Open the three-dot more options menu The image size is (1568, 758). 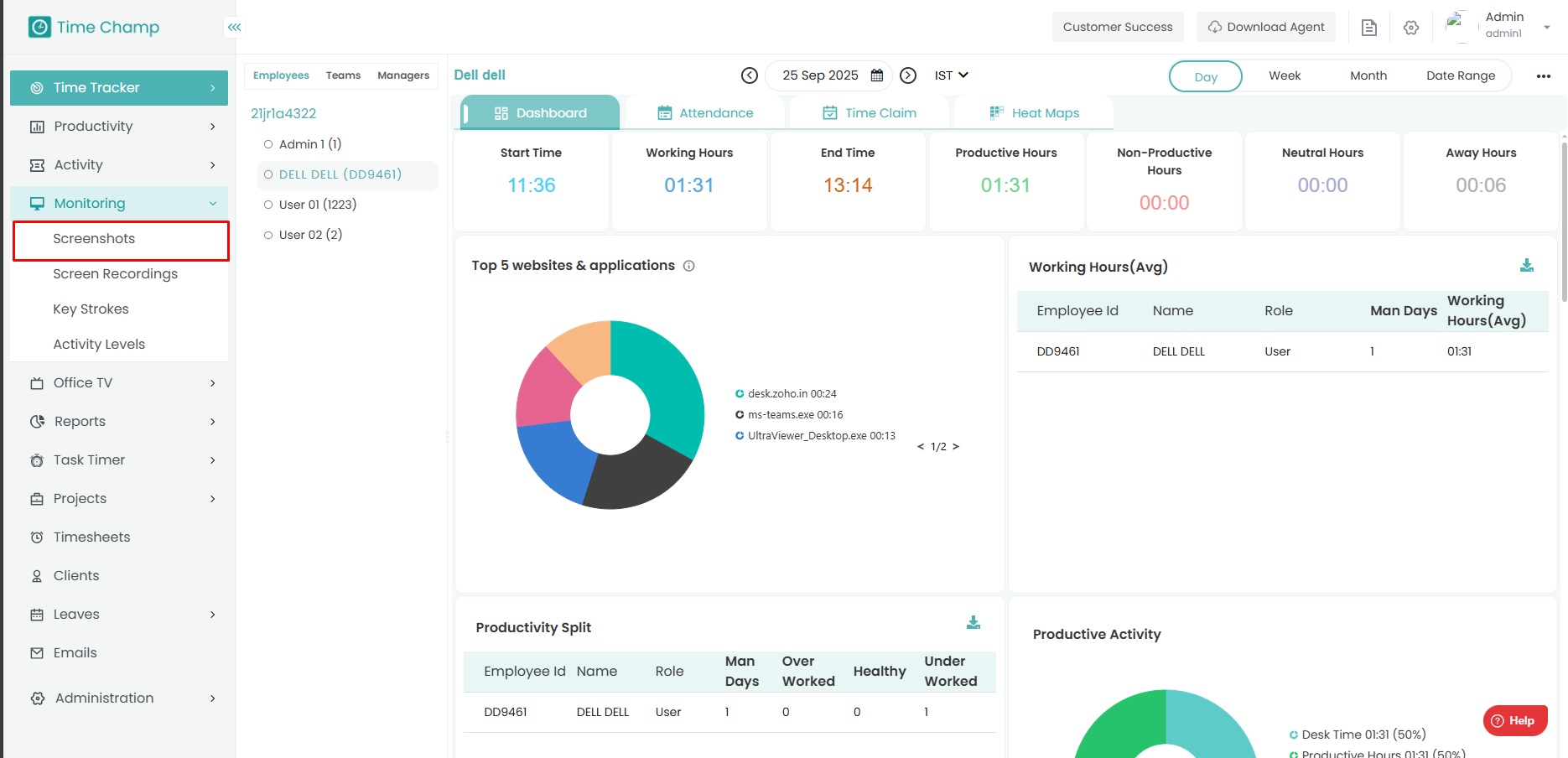[x=1543, y=76]
